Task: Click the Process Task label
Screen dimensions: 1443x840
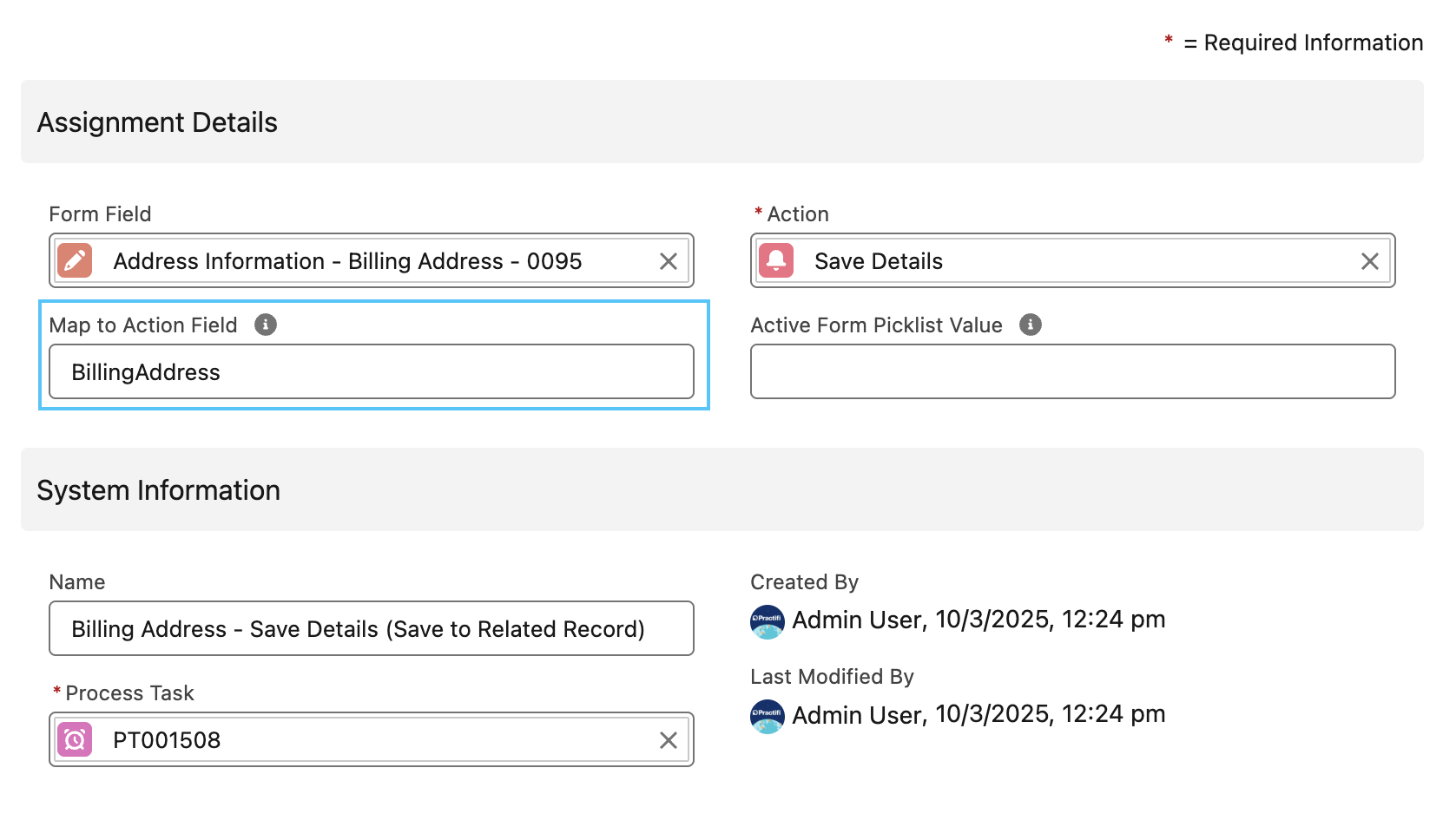Action: 129,693
